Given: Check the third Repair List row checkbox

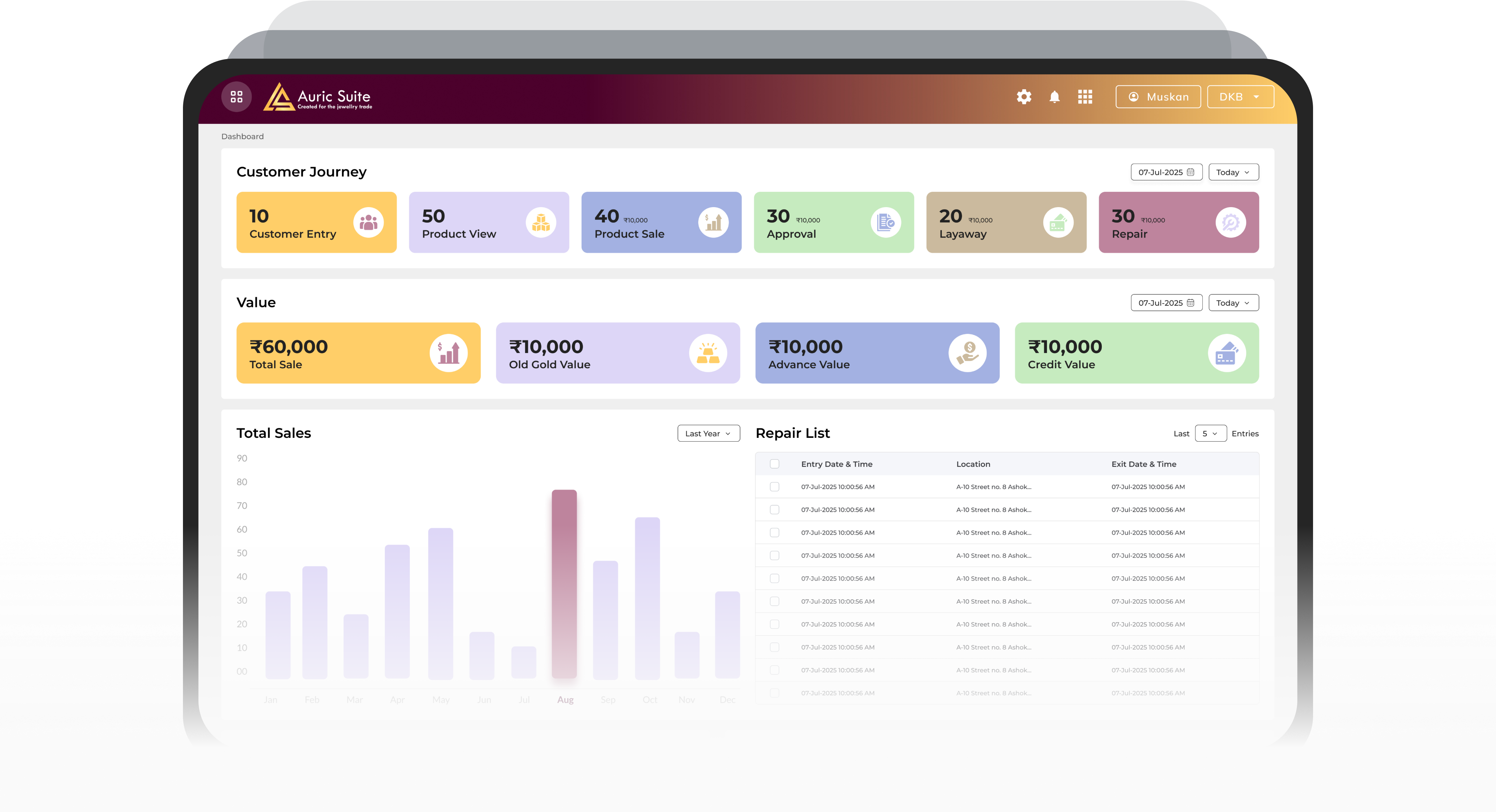Looking at the screenshot, I should pos(774,533).
